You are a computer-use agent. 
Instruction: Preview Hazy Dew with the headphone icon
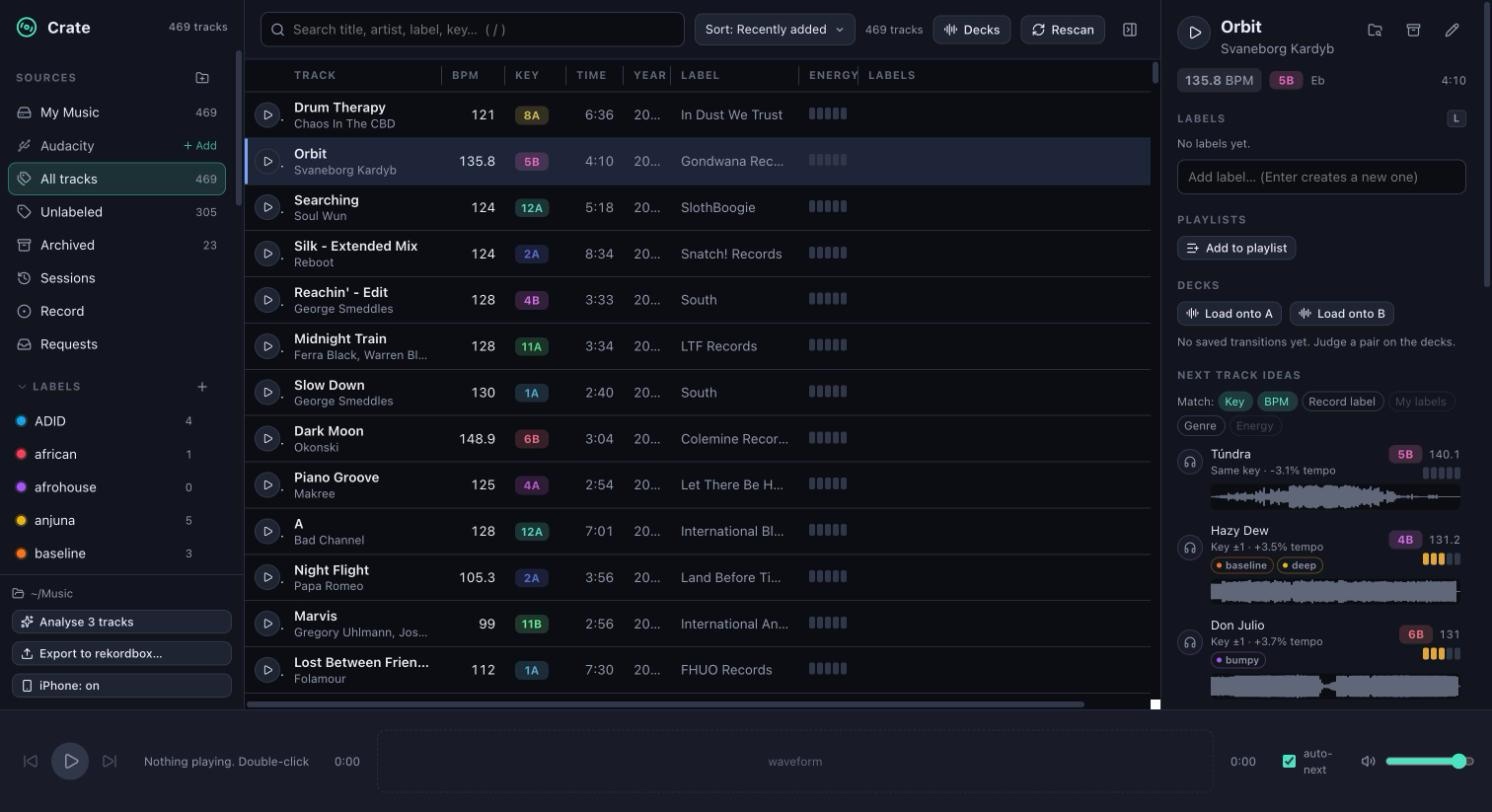[1190, 547]
